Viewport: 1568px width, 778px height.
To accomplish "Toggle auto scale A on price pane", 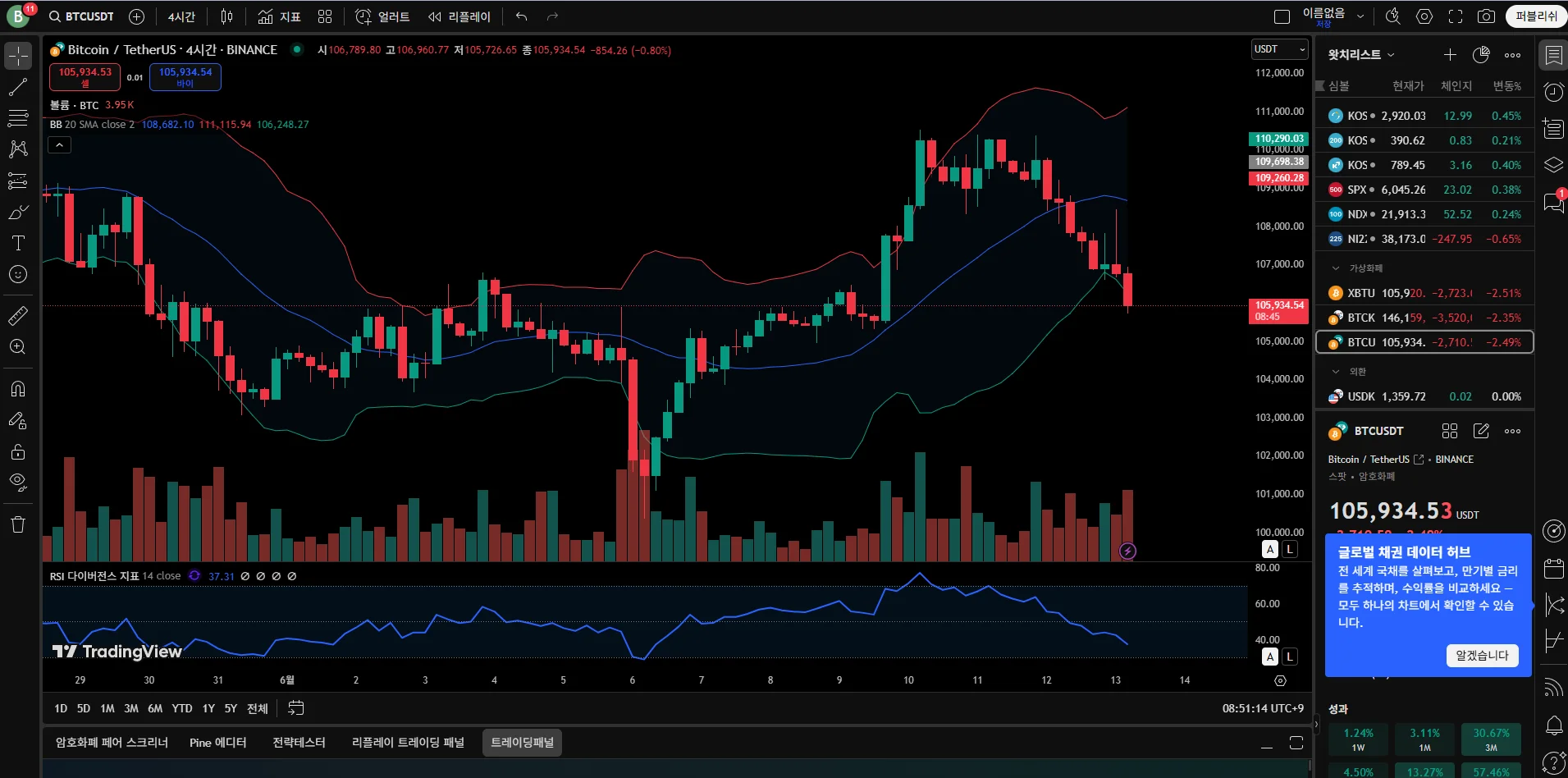I will coord(1270,550).
